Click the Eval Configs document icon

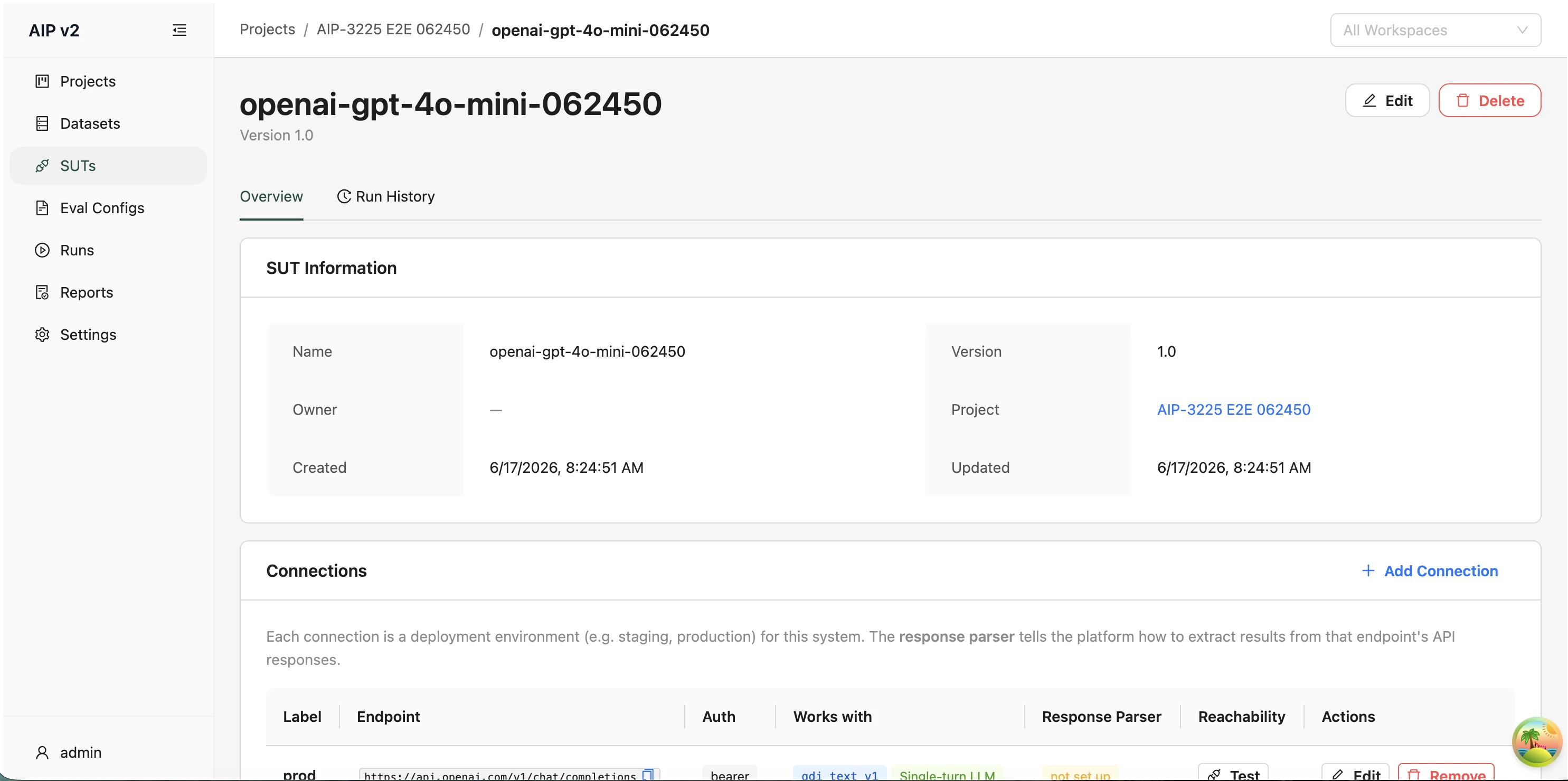coord(42,208)
